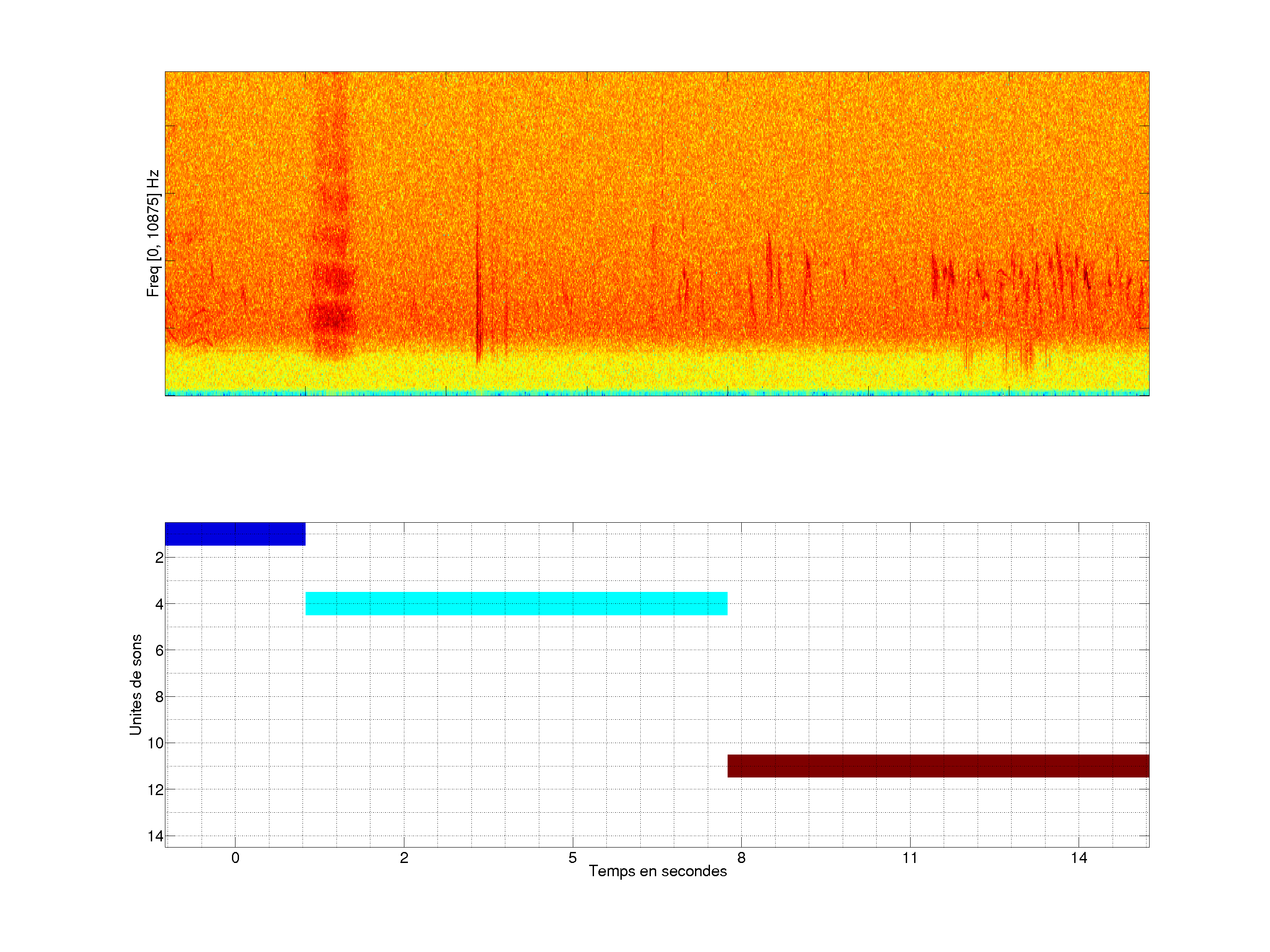Click x-axis tick label 8

point(741,858)
